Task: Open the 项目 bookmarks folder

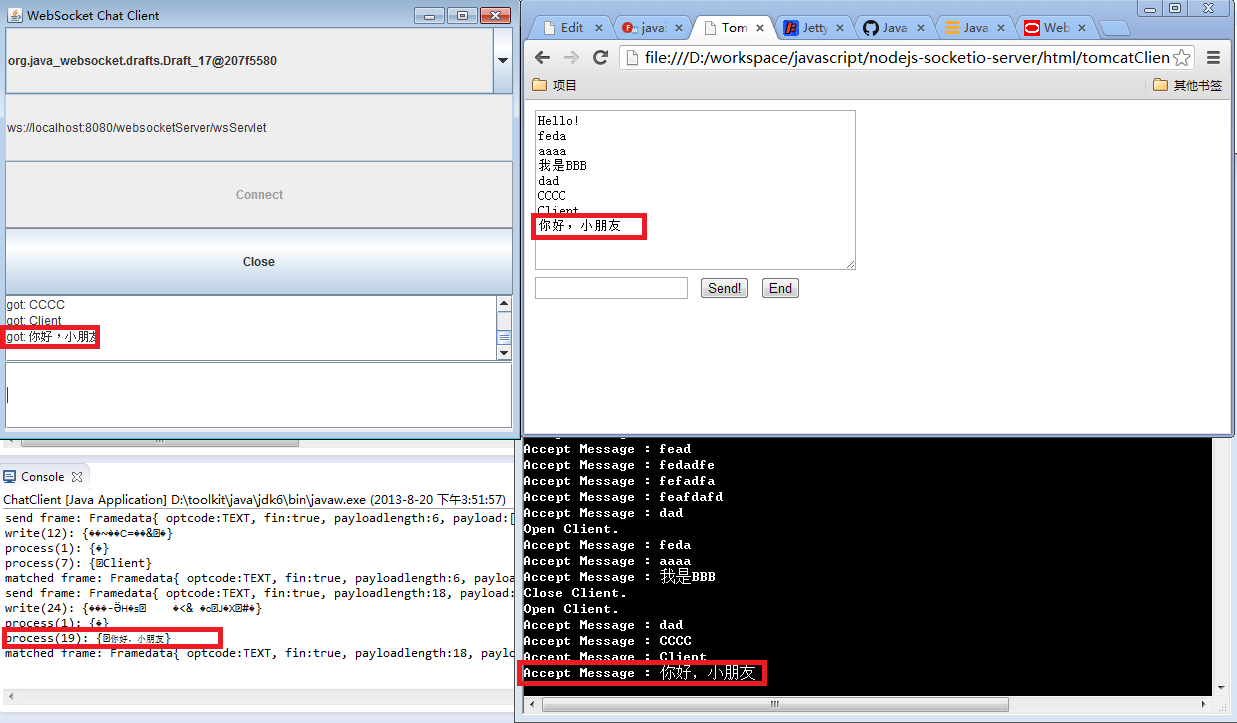Action: point(555,85)
